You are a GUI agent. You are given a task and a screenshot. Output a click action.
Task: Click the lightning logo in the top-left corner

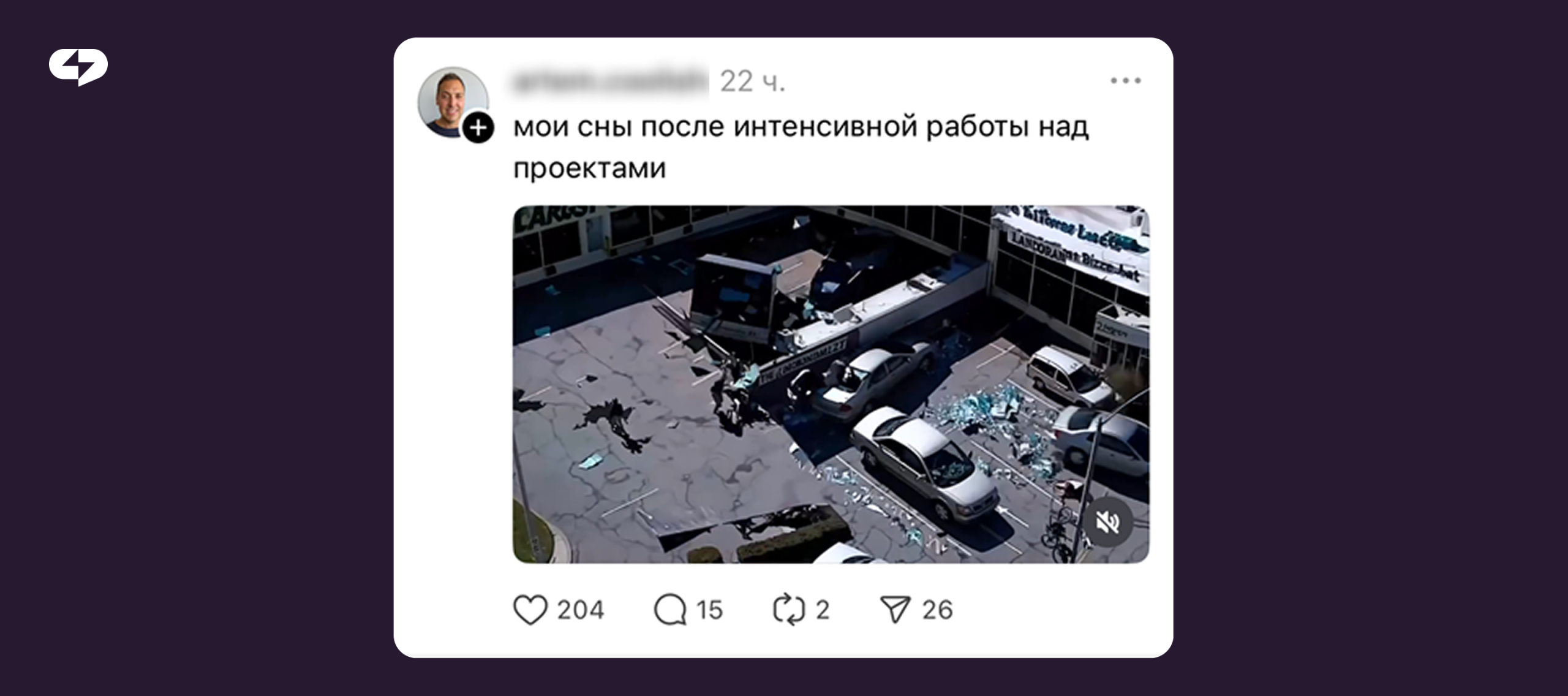point(78,66)
